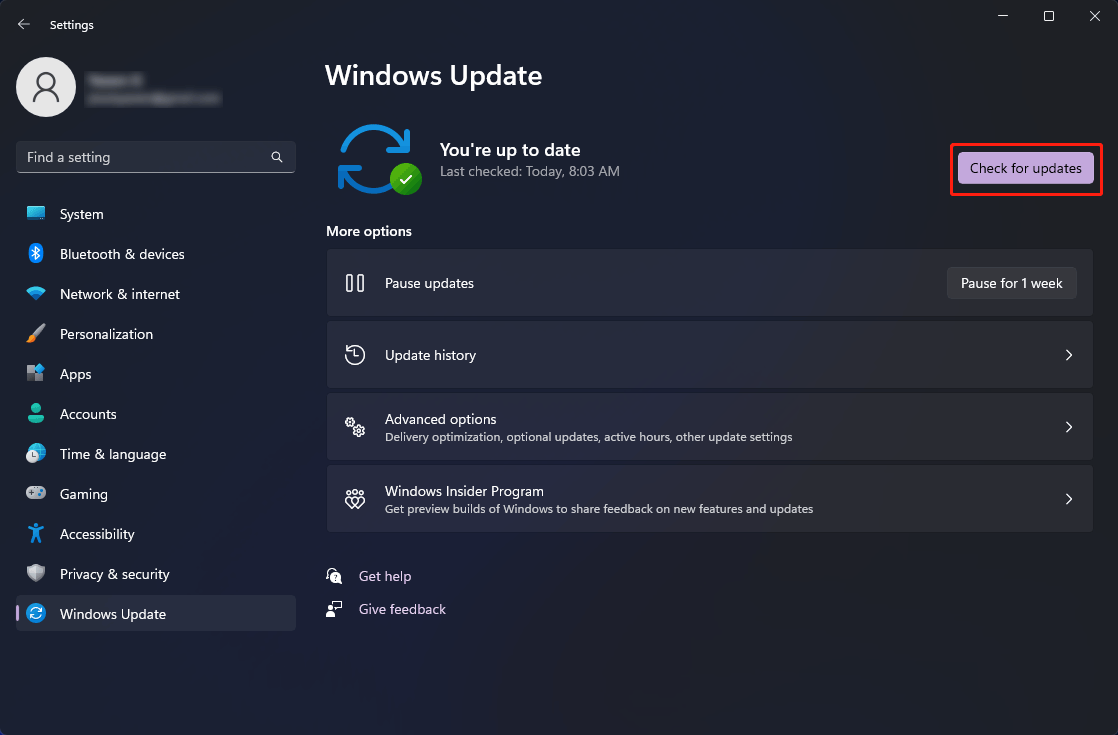Click Check for updates button
1118x735 pixels.
point(1025,168)
